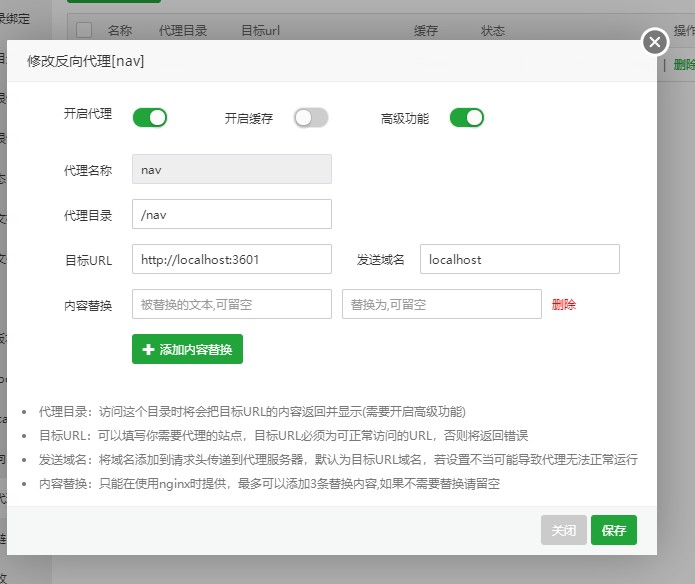Enable the 开启缓存 switch
695x584 pixels.
pyautogui.click(x=311, y=118)
